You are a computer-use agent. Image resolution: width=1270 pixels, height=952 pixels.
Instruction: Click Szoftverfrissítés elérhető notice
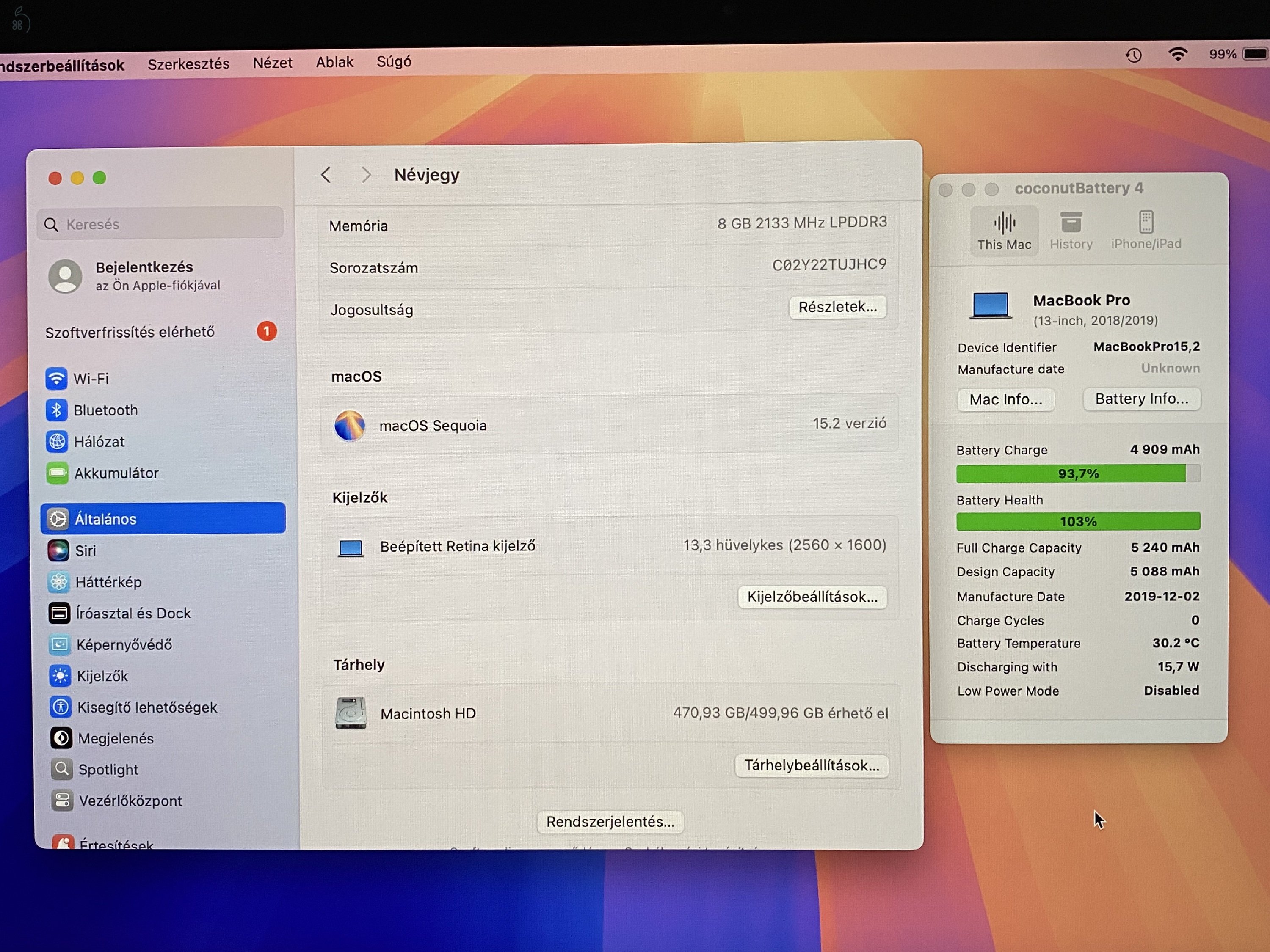coord(161,332)
